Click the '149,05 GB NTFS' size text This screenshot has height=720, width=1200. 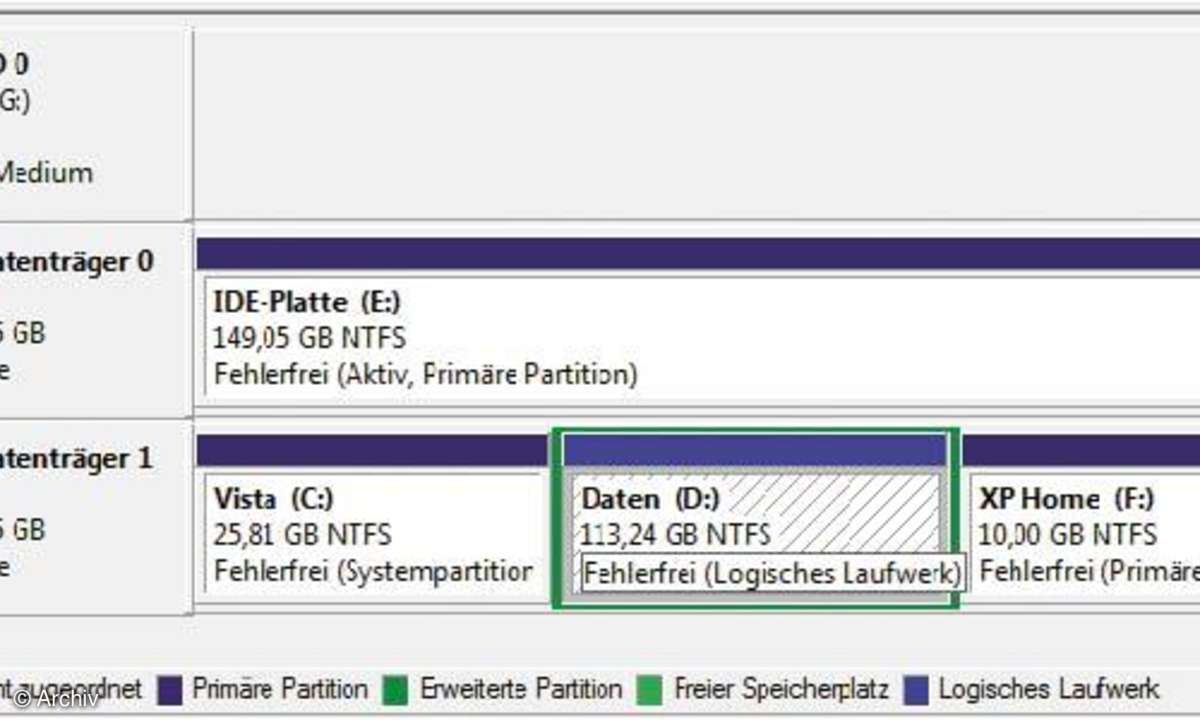310,338
